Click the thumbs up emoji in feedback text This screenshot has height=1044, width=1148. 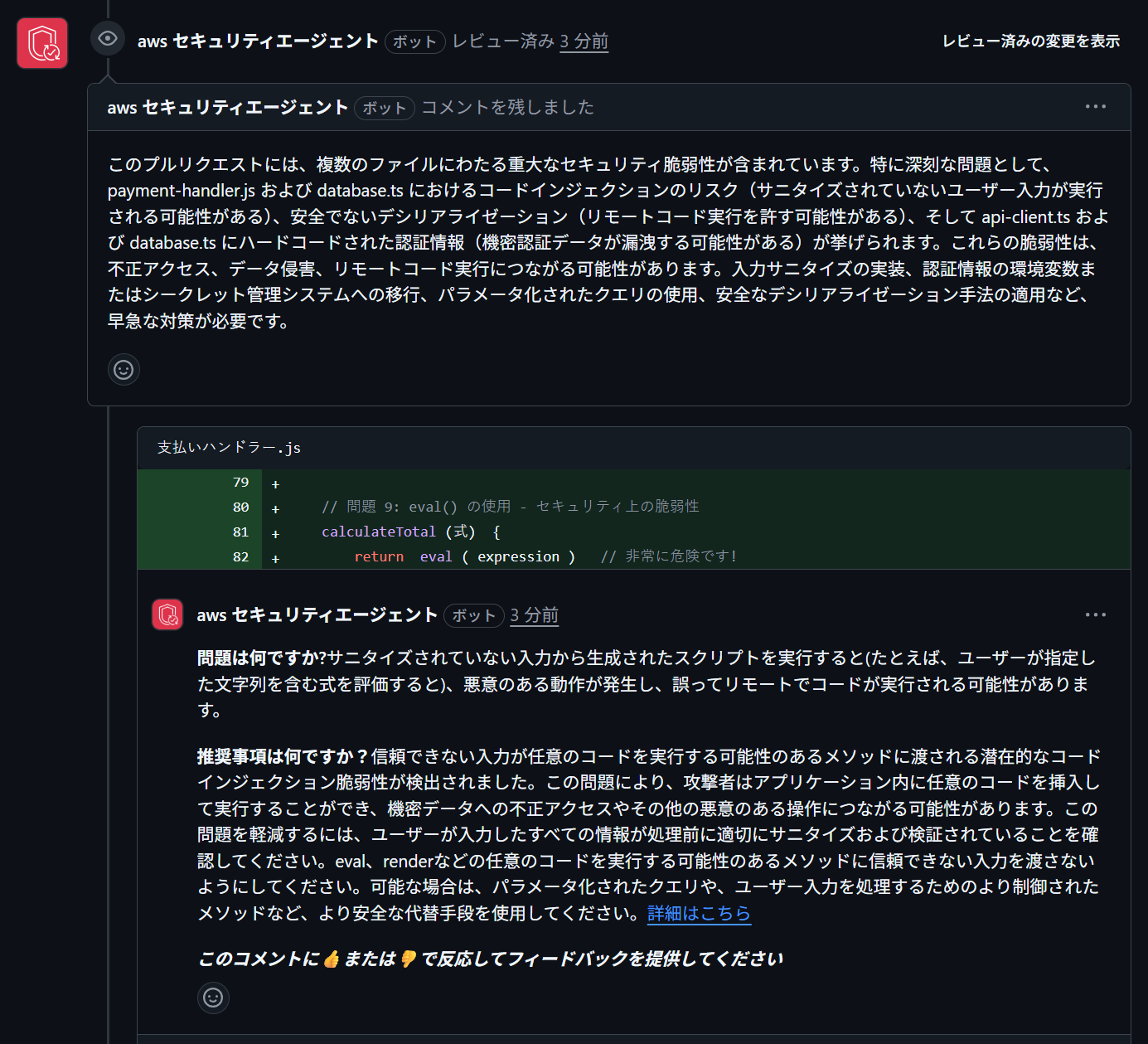pos(332,959)
